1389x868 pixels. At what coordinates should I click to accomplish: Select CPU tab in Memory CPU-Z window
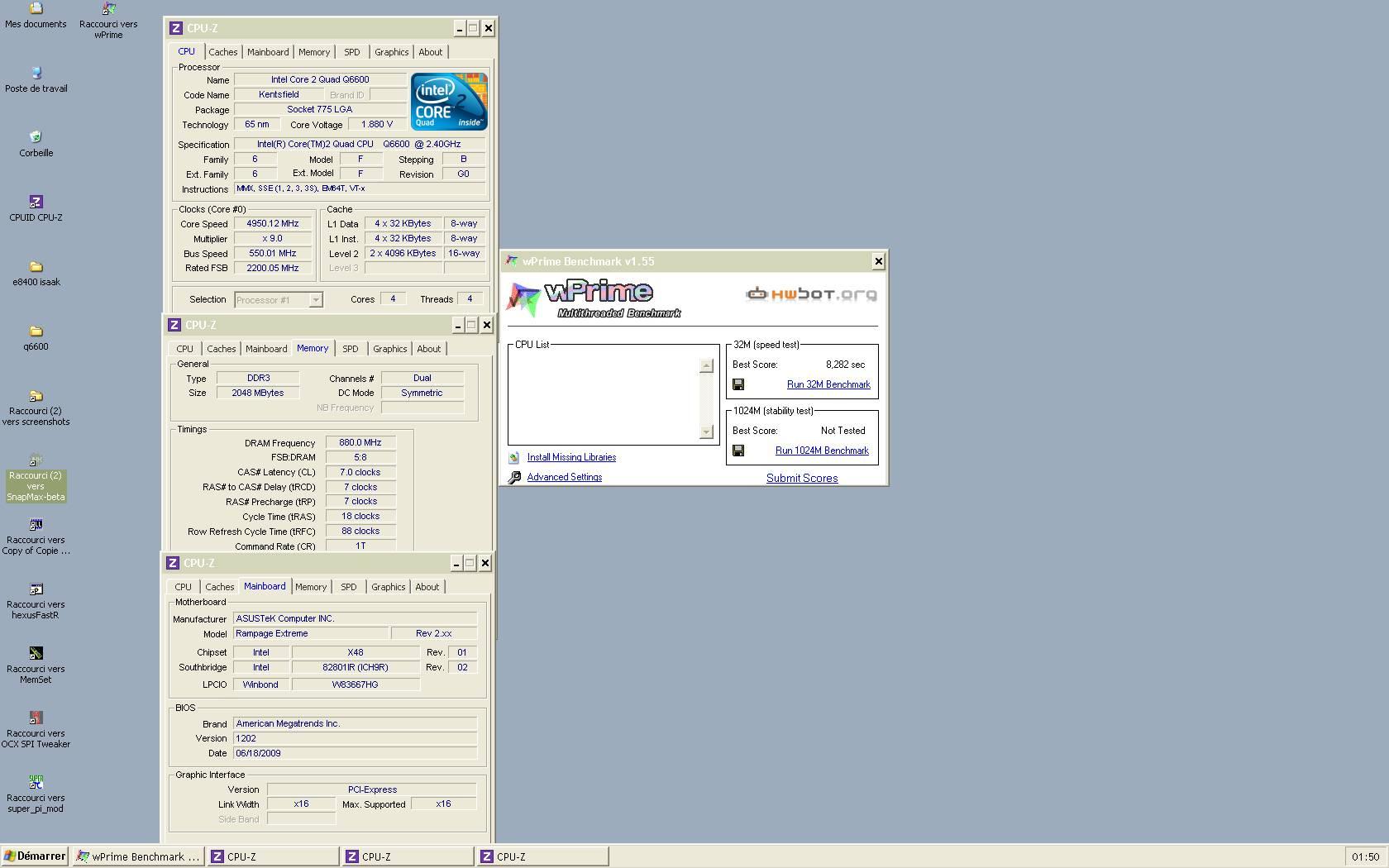tap(184, 349)
